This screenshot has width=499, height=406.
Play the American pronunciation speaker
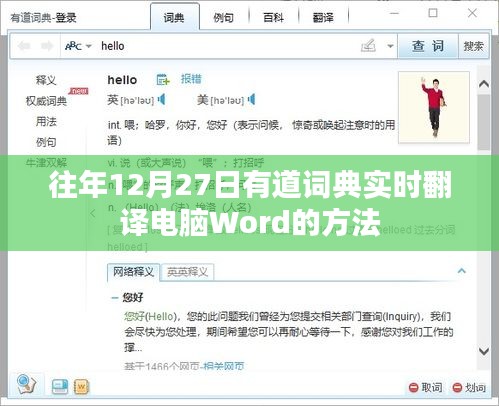click(252, 99)
